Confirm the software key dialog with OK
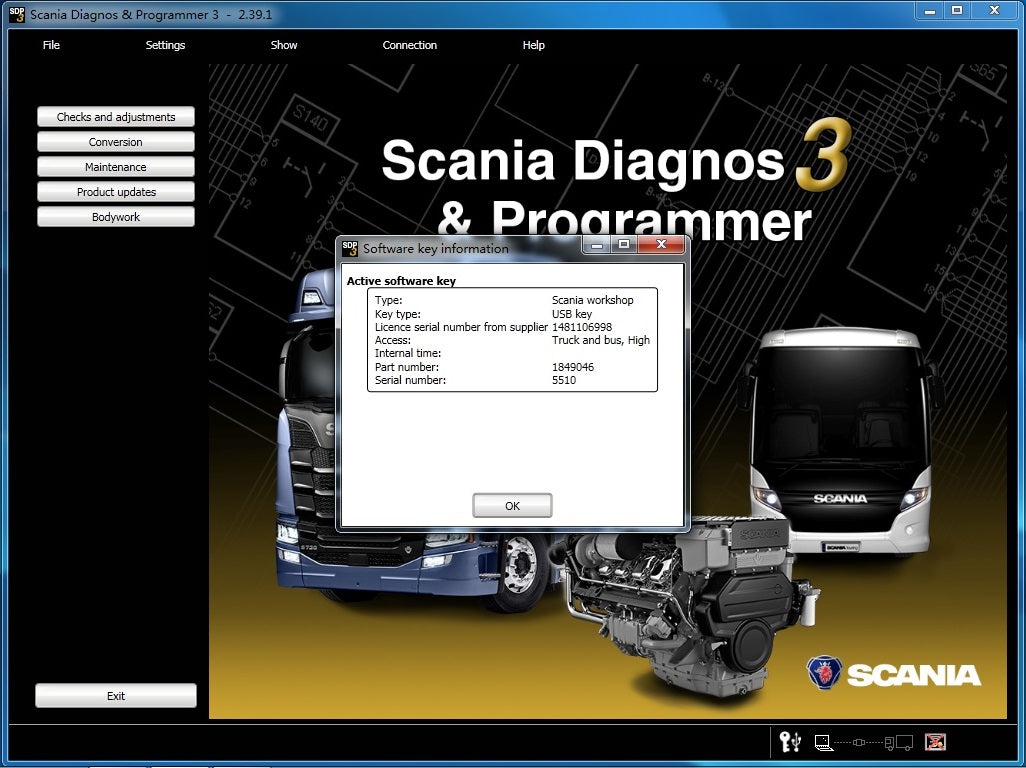The width and height of the screenshot is (1026, 768). 512,505
